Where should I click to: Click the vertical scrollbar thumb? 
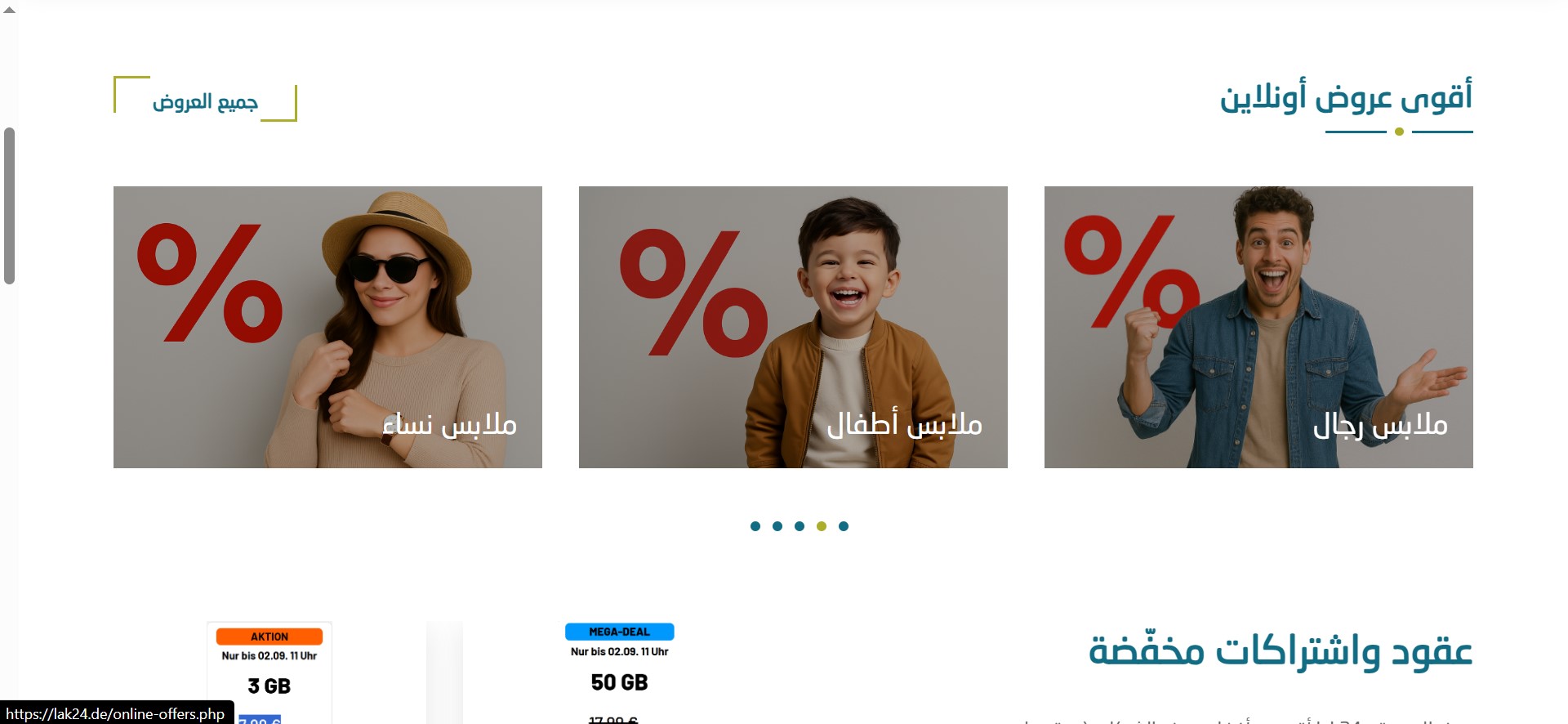10,206
